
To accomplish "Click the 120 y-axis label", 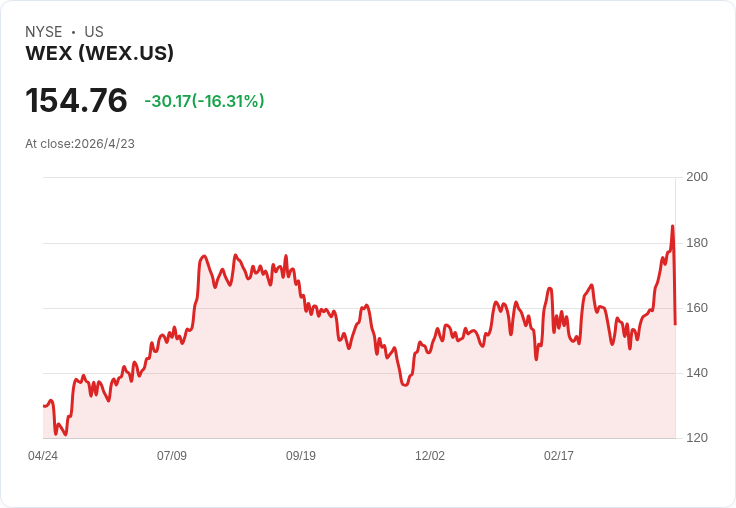I will (x=697, y=438).
